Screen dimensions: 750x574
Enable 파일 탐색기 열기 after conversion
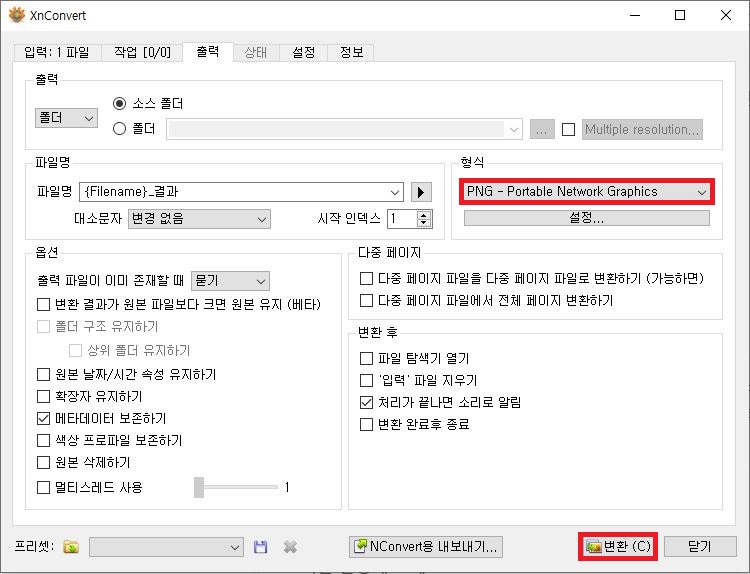point(366,358)
